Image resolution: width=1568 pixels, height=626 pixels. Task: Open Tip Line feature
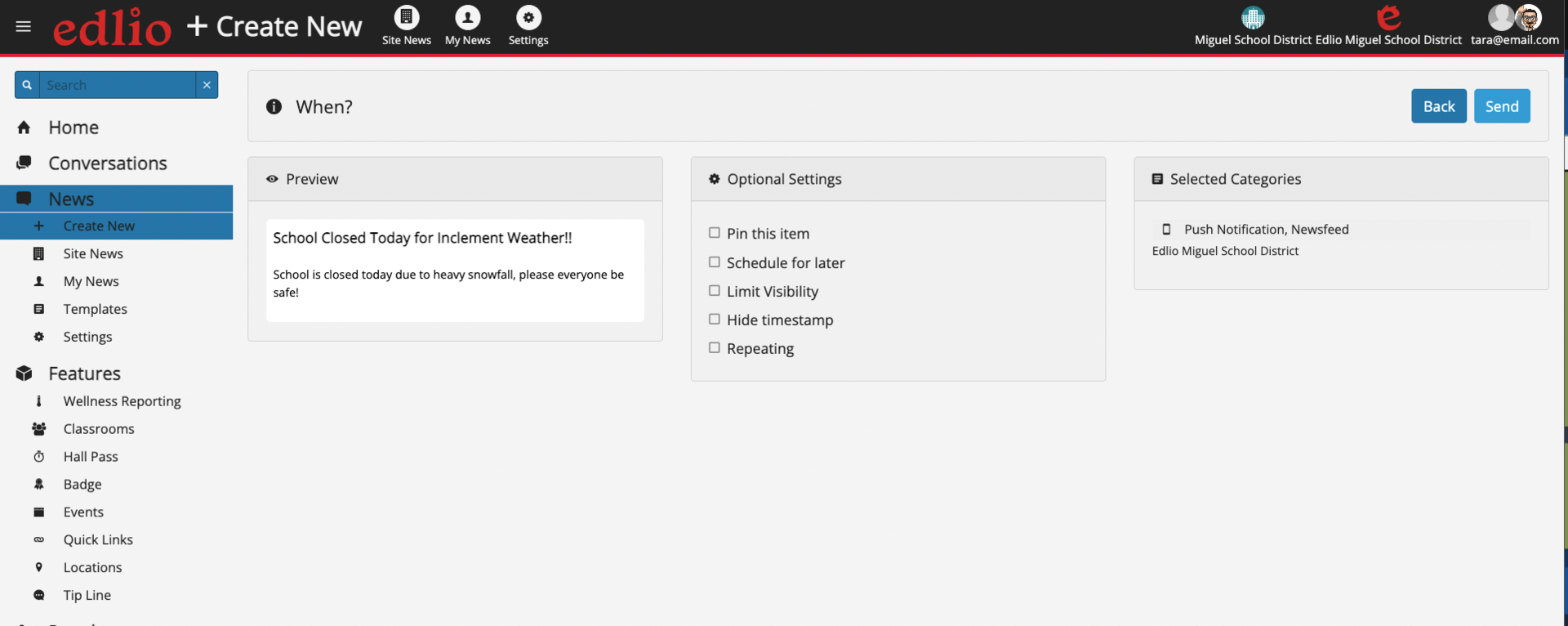pos(87,596)
